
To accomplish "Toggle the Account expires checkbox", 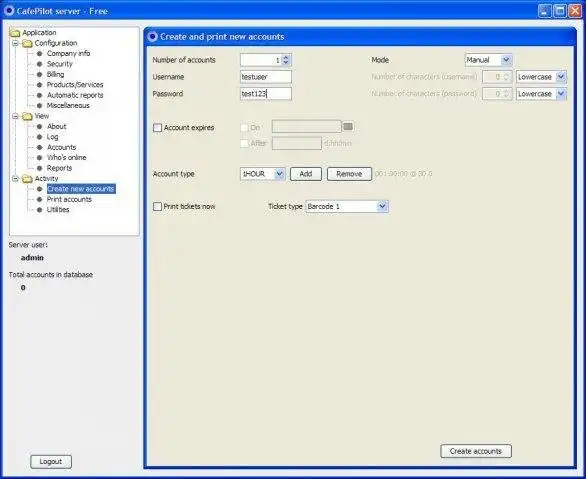I will pyautogui.click(x=157, y=128).
